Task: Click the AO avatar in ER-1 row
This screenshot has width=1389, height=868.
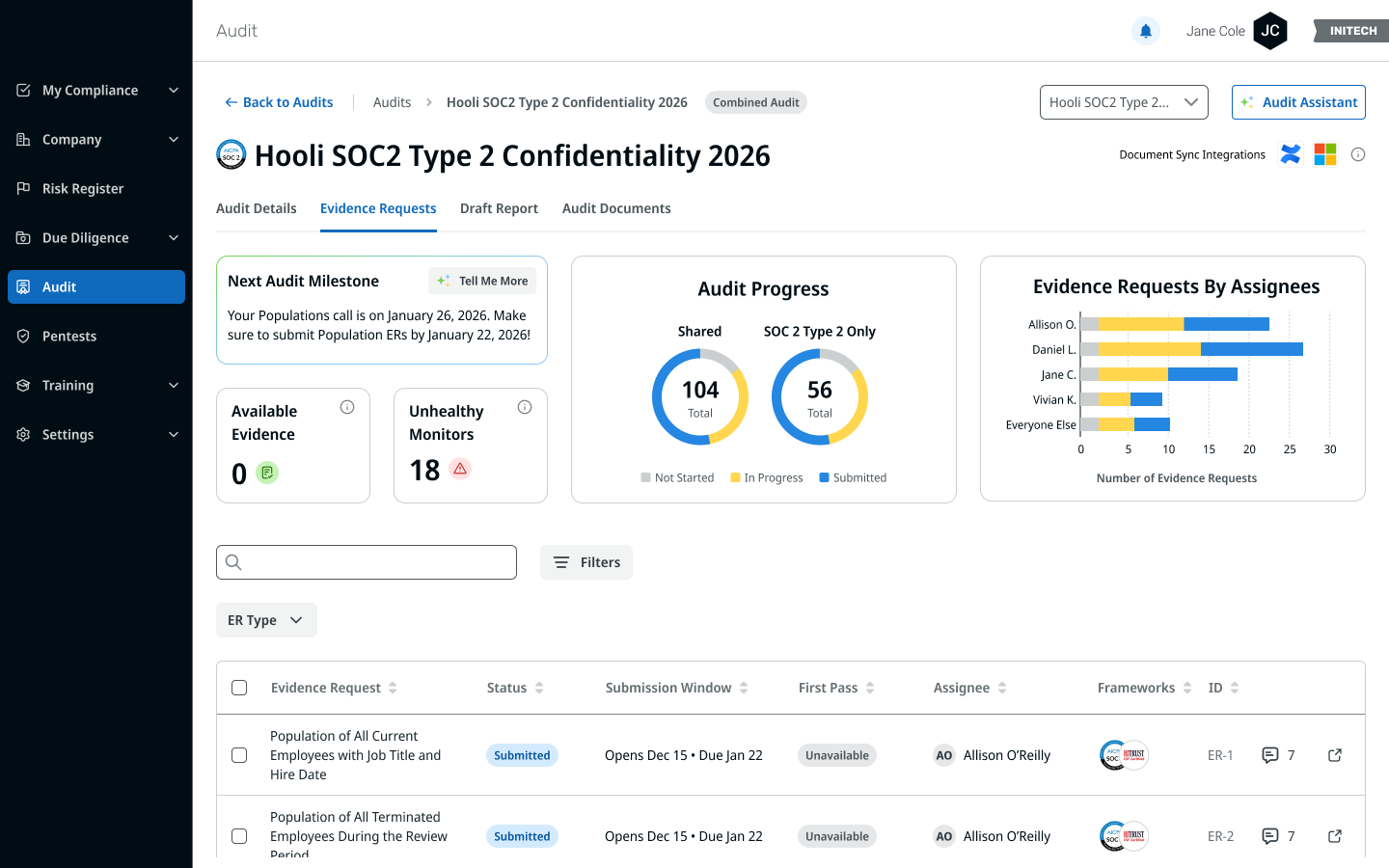Action: (944, 755)
